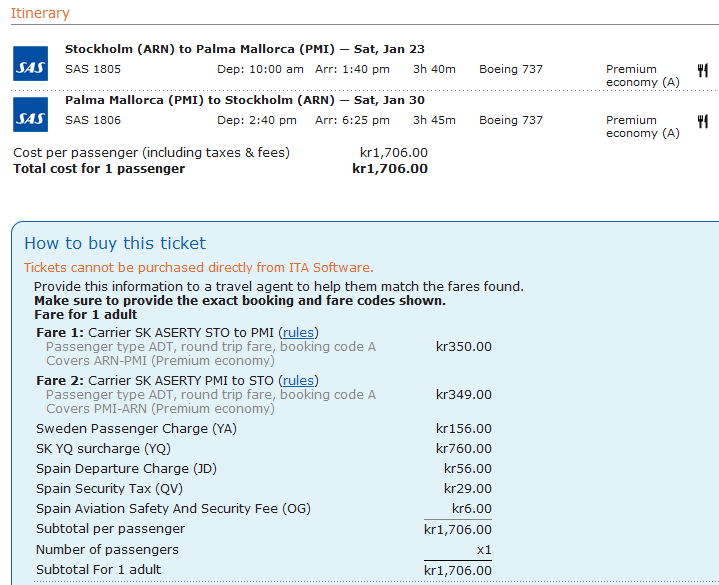Open the rules link for Fare 1
Image resolution: width=719 pixels, height=585 pixels.
pos(299,333)
